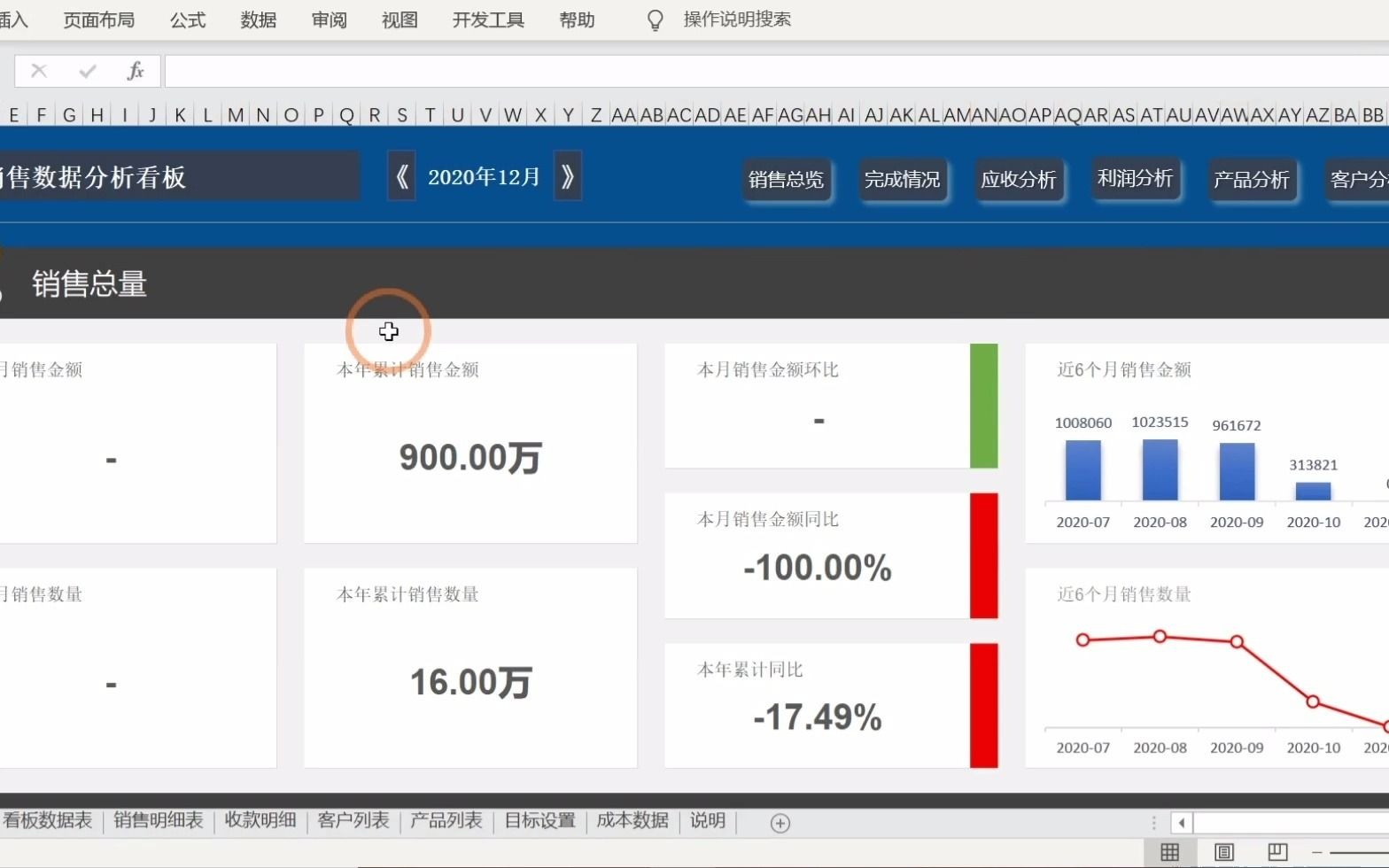Select column header M
1389x868 pixels.
point(236,115)
